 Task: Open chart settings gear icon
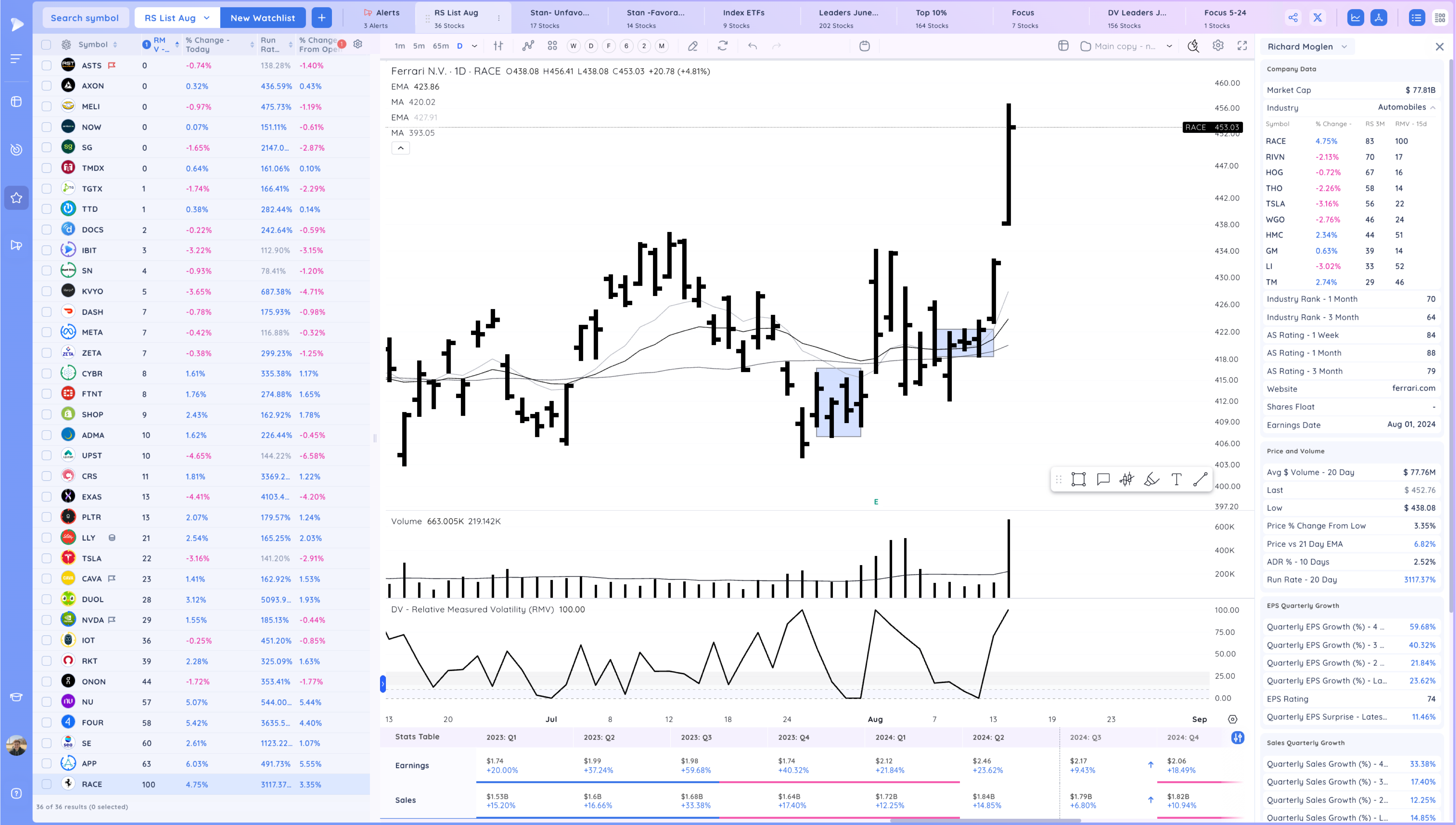(x=1218, y=46)
